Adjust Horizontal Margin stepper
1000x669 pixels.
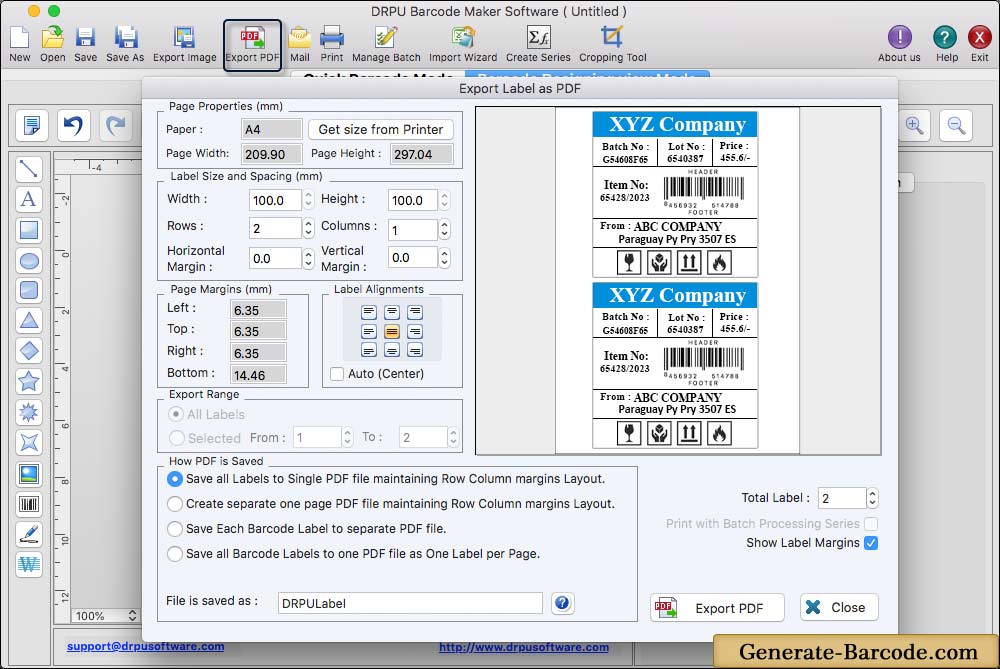click(x=309, y=258)
